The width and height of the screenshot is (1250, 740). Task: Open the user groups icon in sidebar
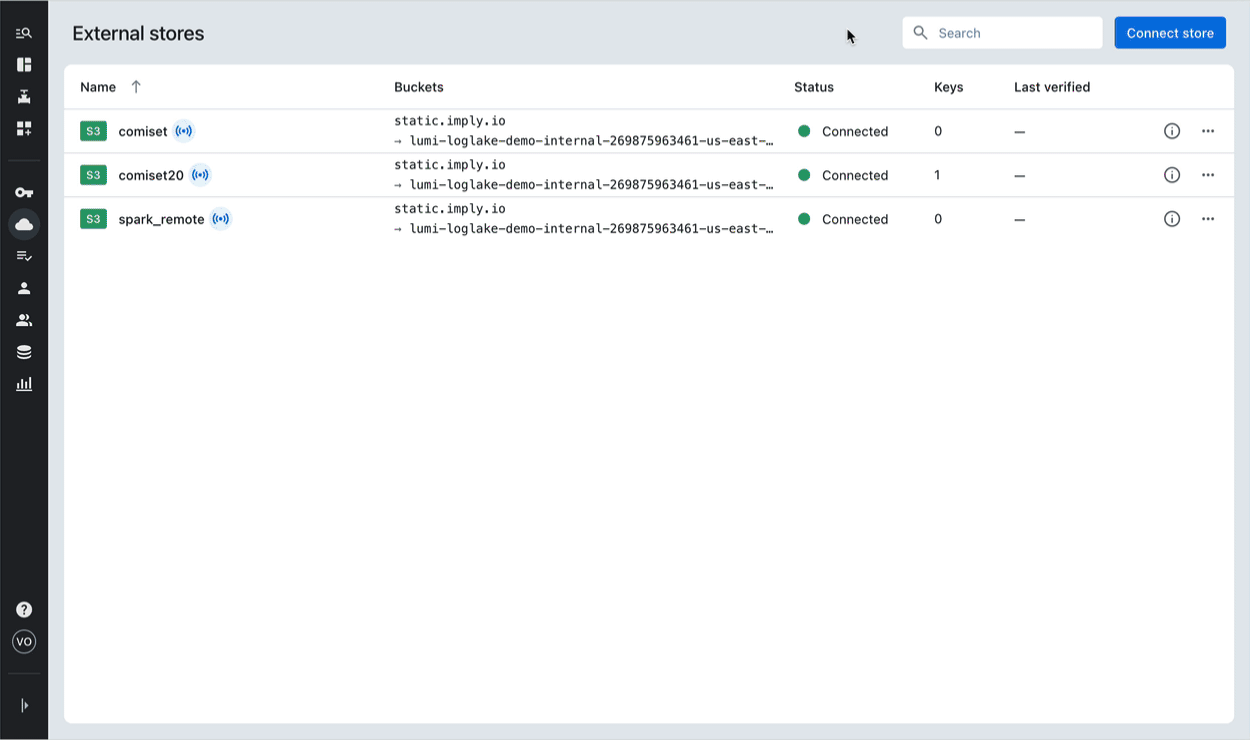(x=24, y=320)
